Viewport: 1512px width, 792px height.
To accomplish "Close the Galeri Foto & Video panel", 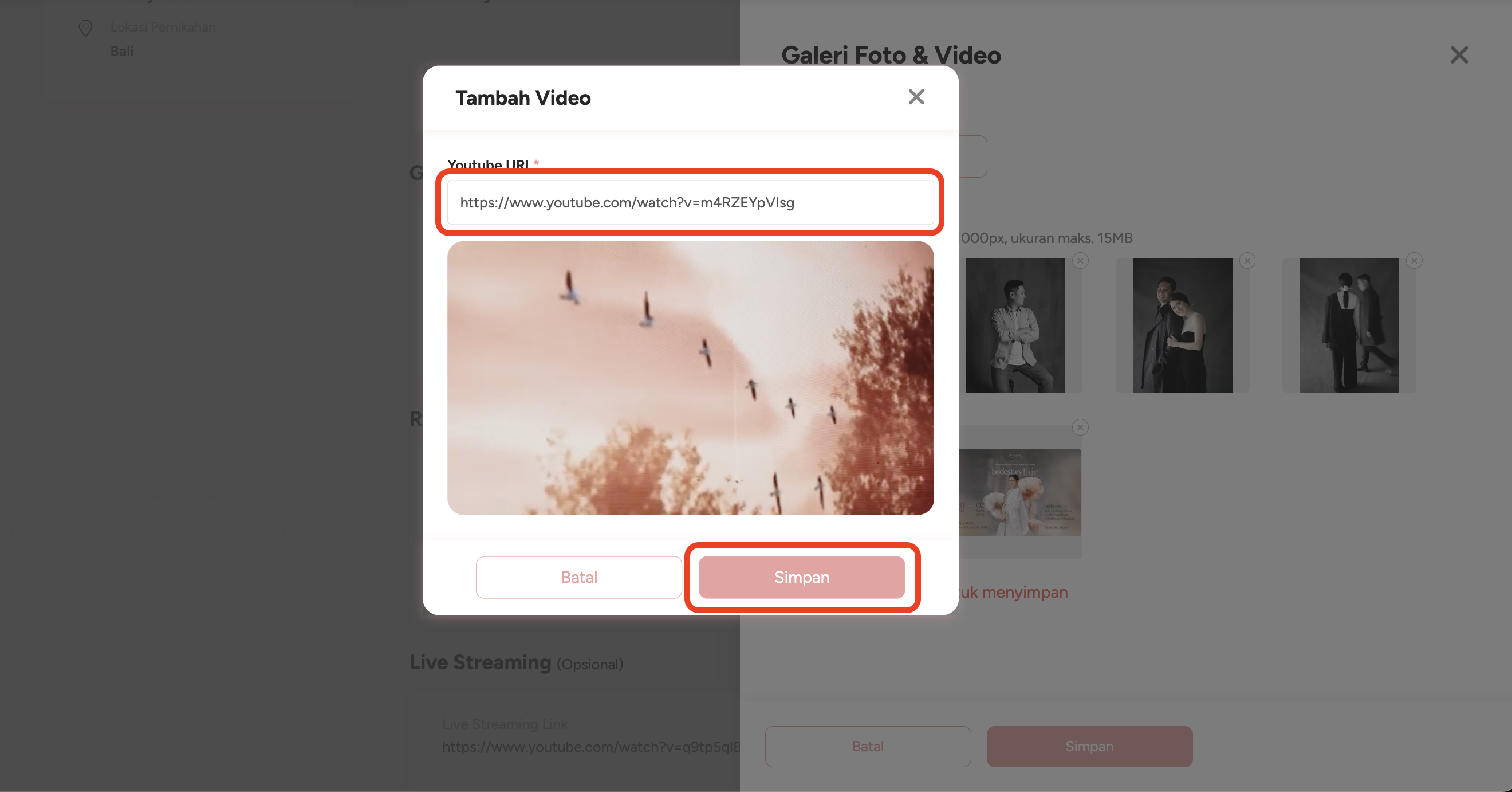I will point(1459,55).
